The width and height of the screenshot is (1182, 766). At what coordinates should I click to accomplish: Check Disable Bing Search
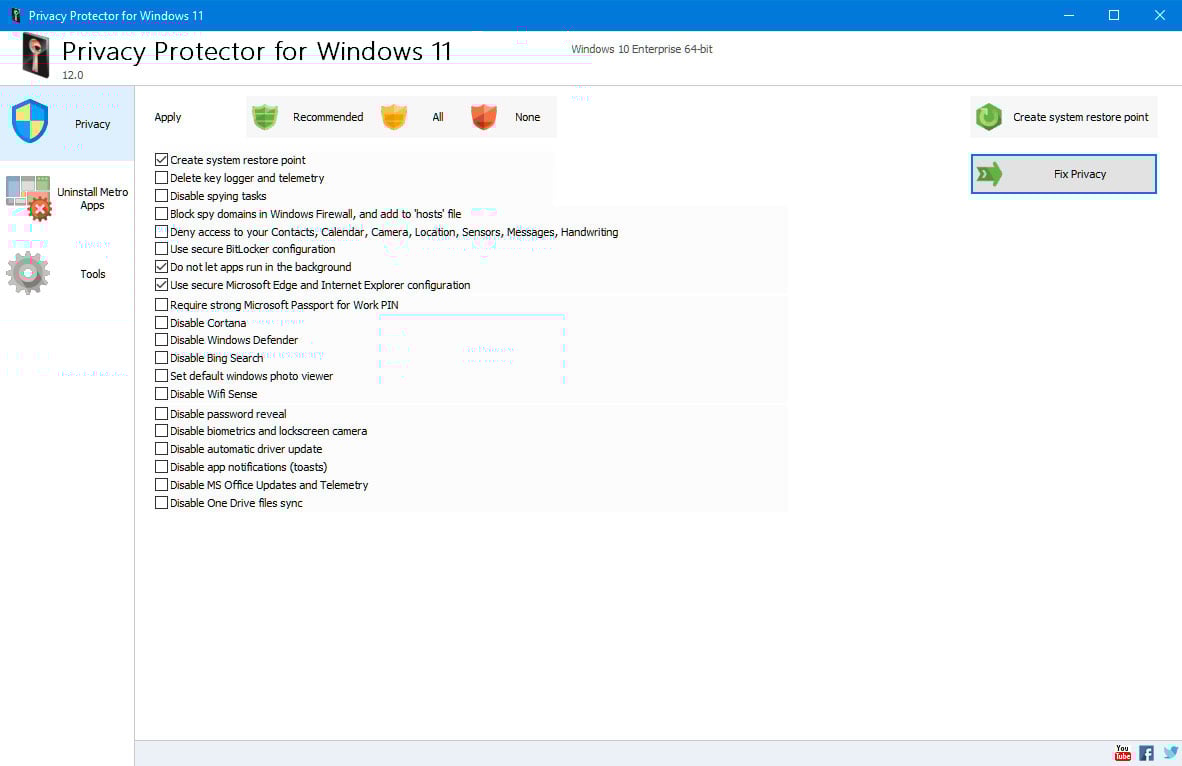click(161, 358)
